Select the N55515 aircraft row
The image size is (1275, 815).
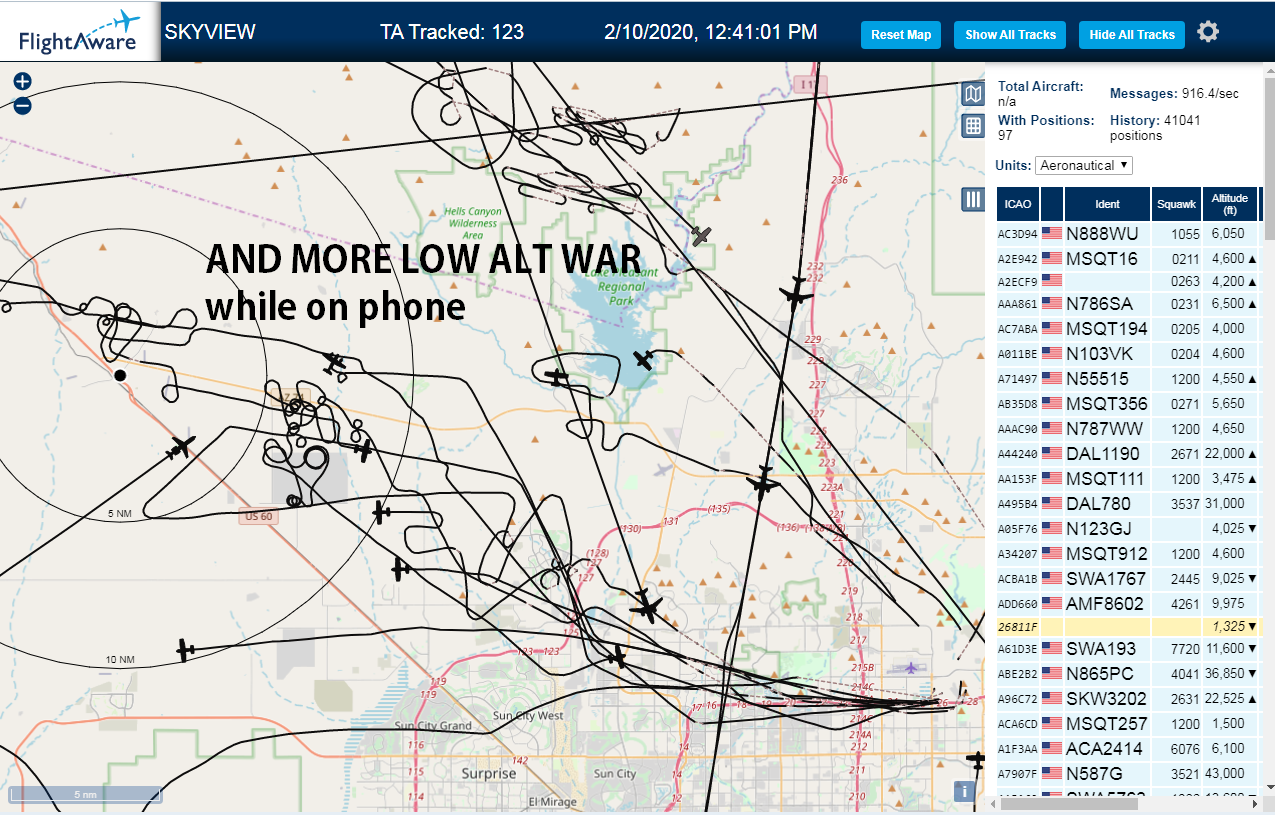[1128, 378]
